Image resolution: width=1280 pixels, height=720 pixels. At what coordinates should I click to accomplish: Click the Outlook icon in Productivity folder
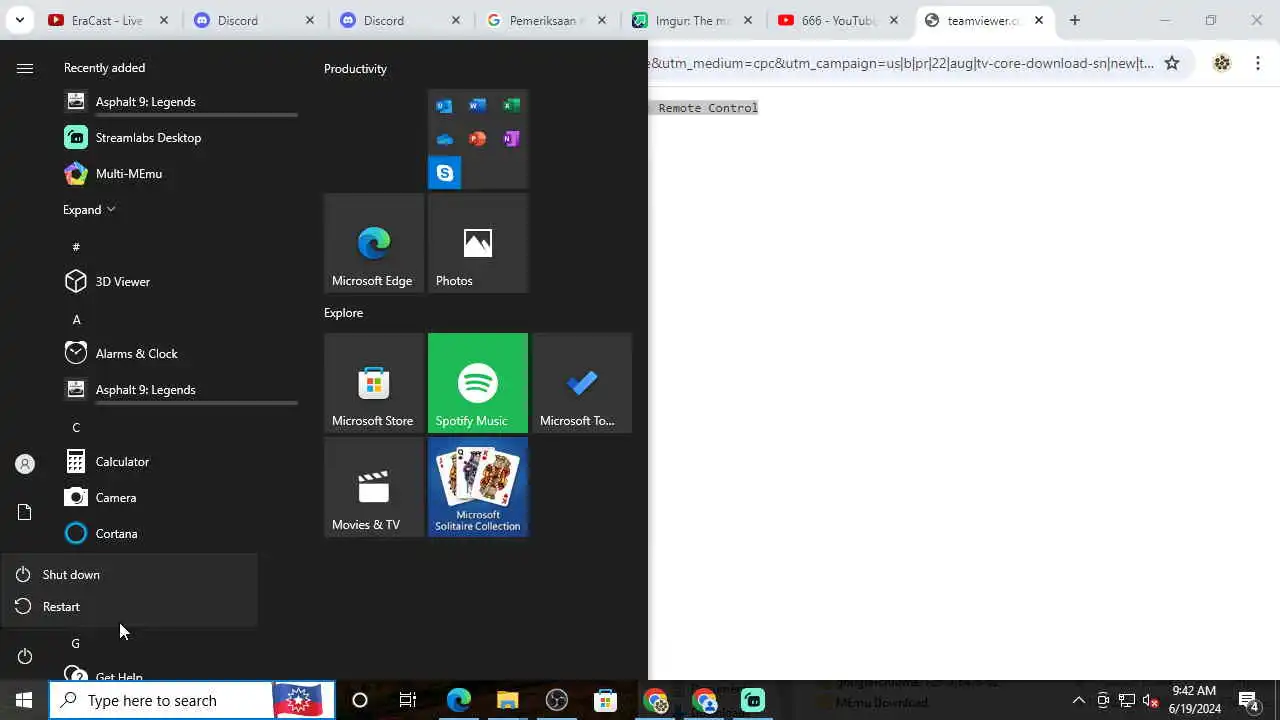click(444, 106)
